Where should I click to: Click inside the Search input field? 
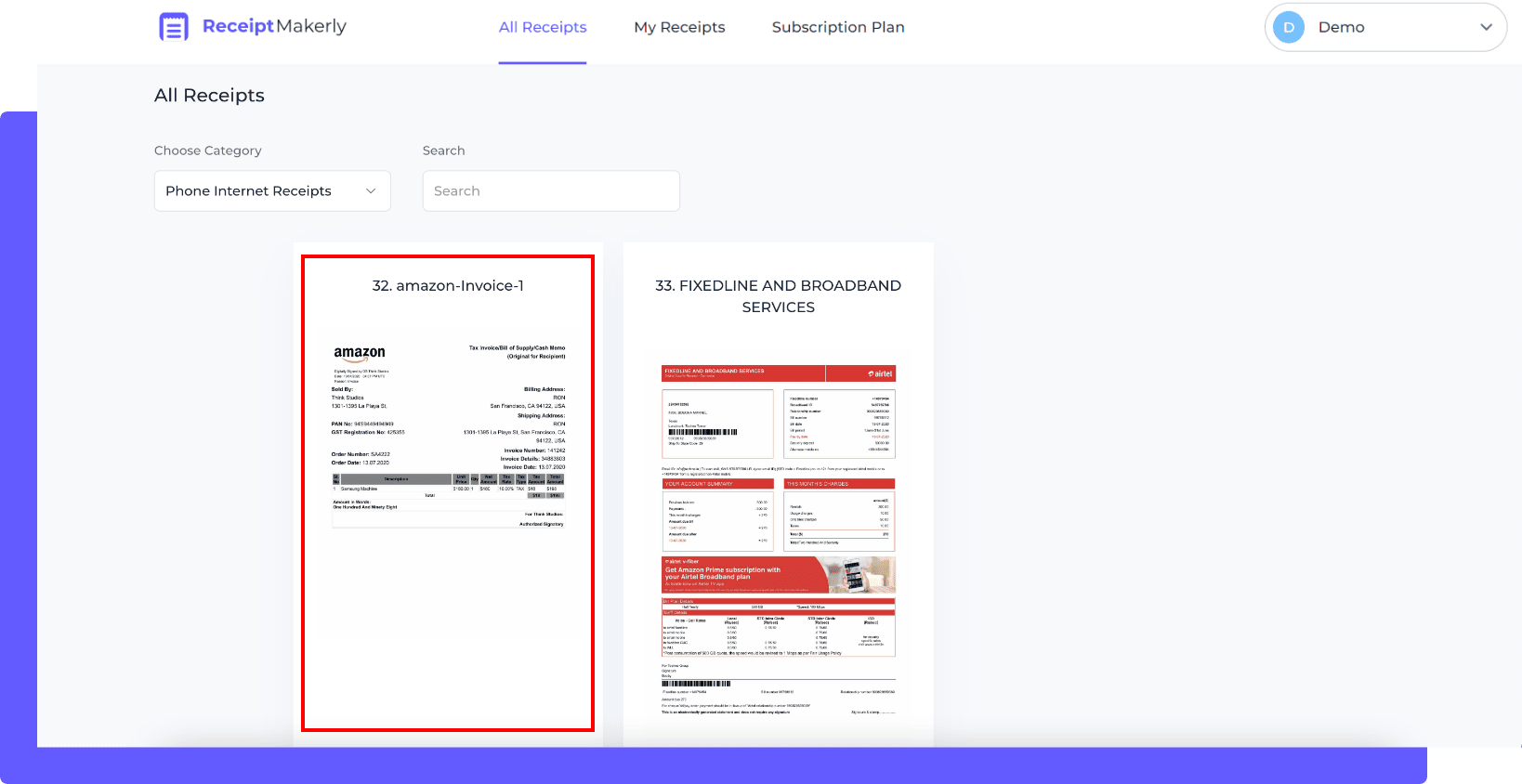tap(551, 190)
